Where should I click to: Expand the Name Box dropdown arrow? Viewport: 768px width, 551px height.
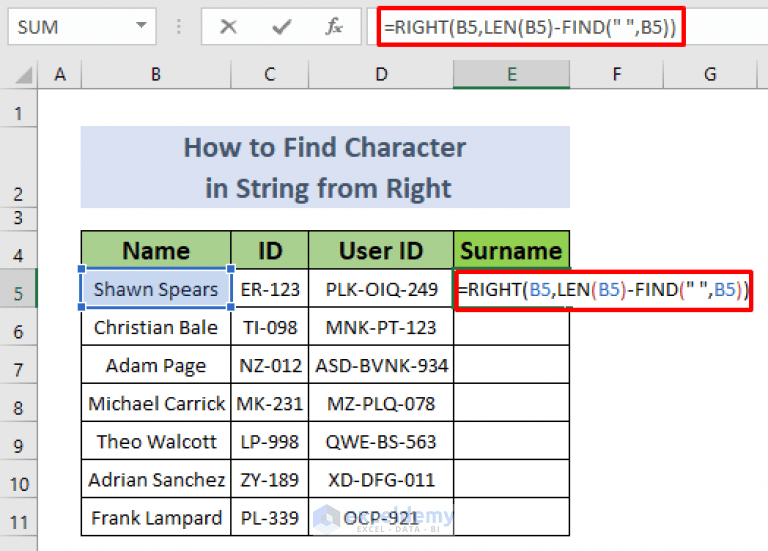click(142, 25)
